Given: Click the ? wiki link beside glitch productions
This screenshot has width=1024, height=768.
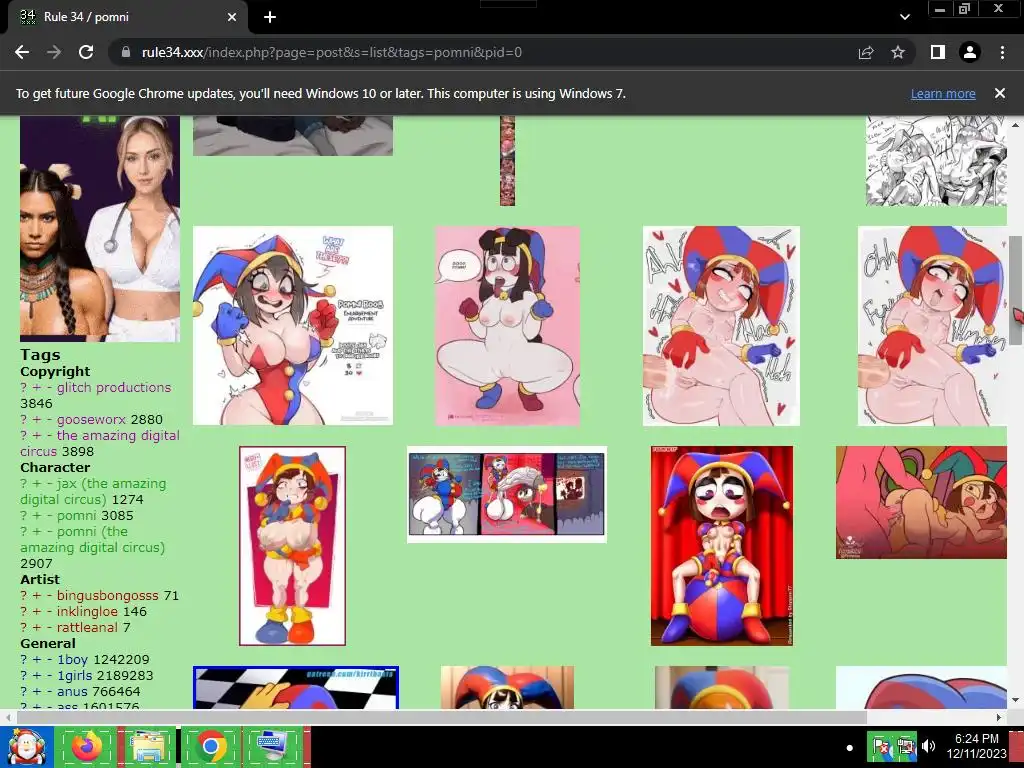Looking at the screenshot, I should (x=24, y=387).
